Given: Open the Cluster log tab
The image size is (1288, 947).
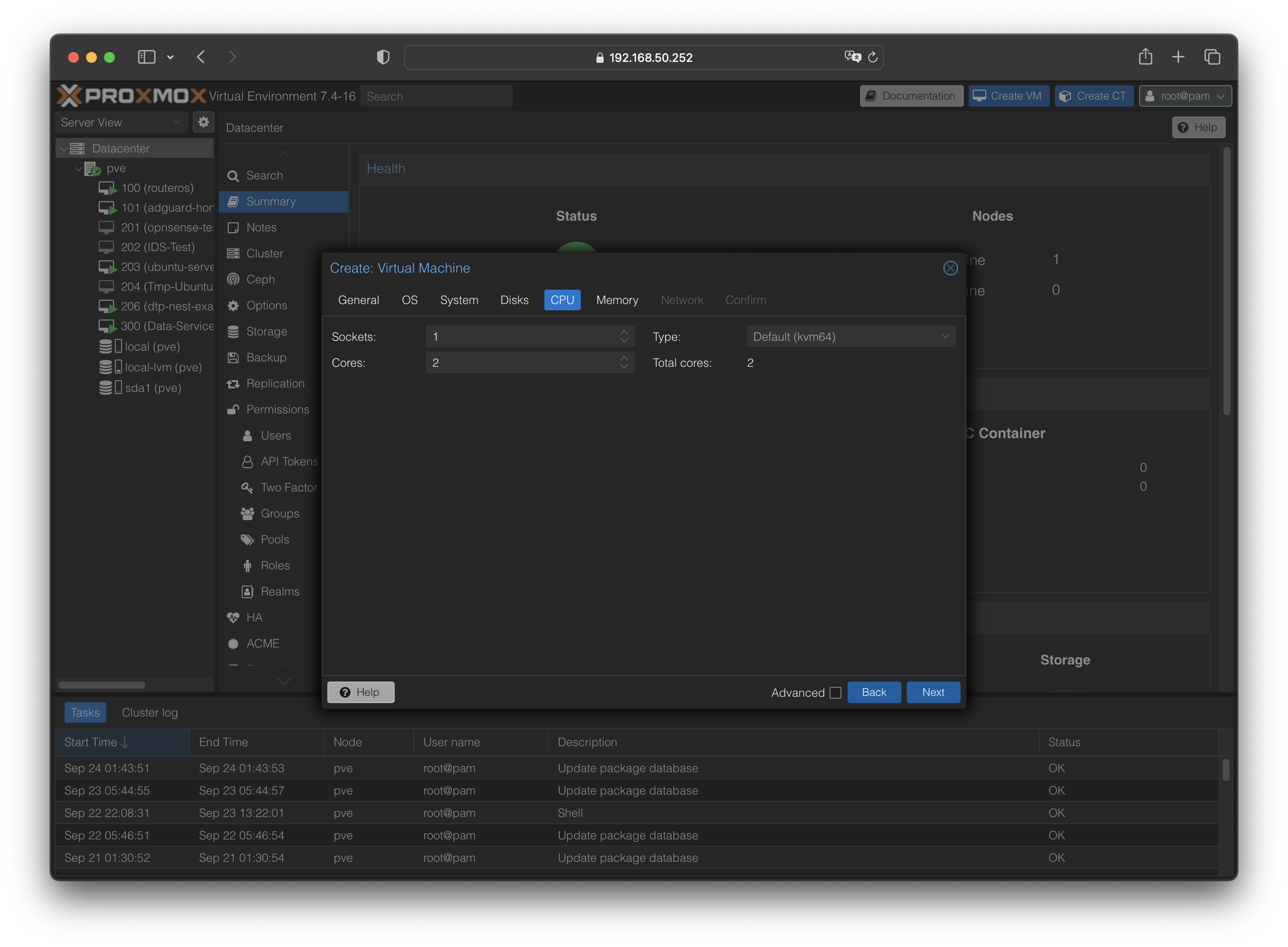Looking at the screenshot, I should (x=150, y=712).
